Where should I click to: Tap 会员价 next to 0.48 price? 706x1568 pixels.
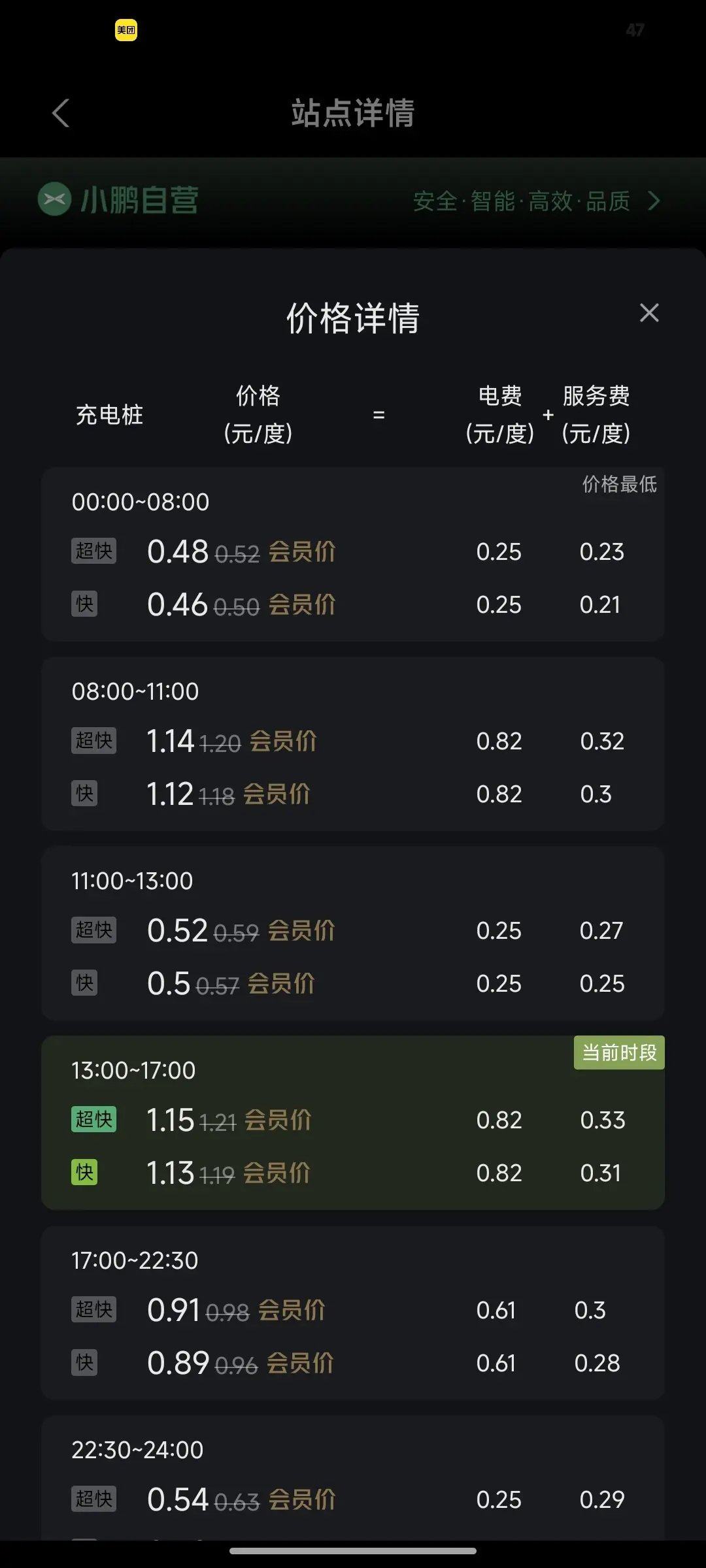coord(302,551)
